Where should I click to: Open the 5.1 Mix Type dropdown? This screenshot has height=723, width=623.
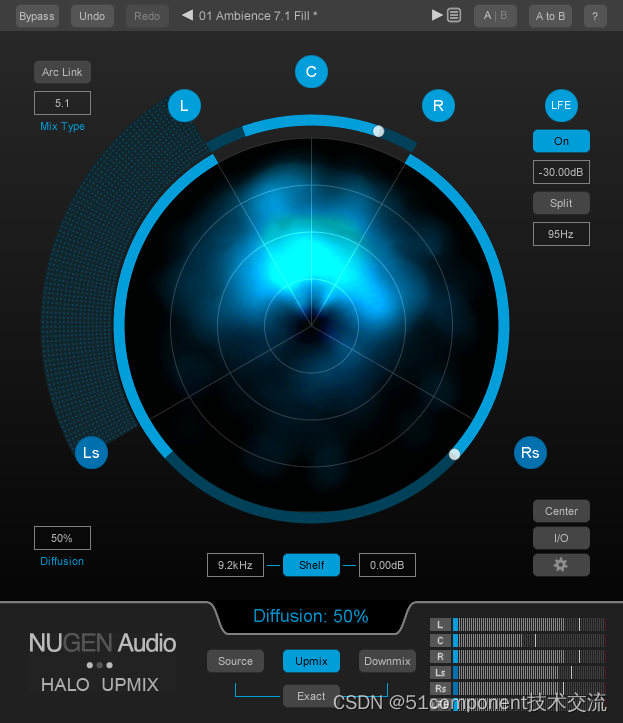62,103
